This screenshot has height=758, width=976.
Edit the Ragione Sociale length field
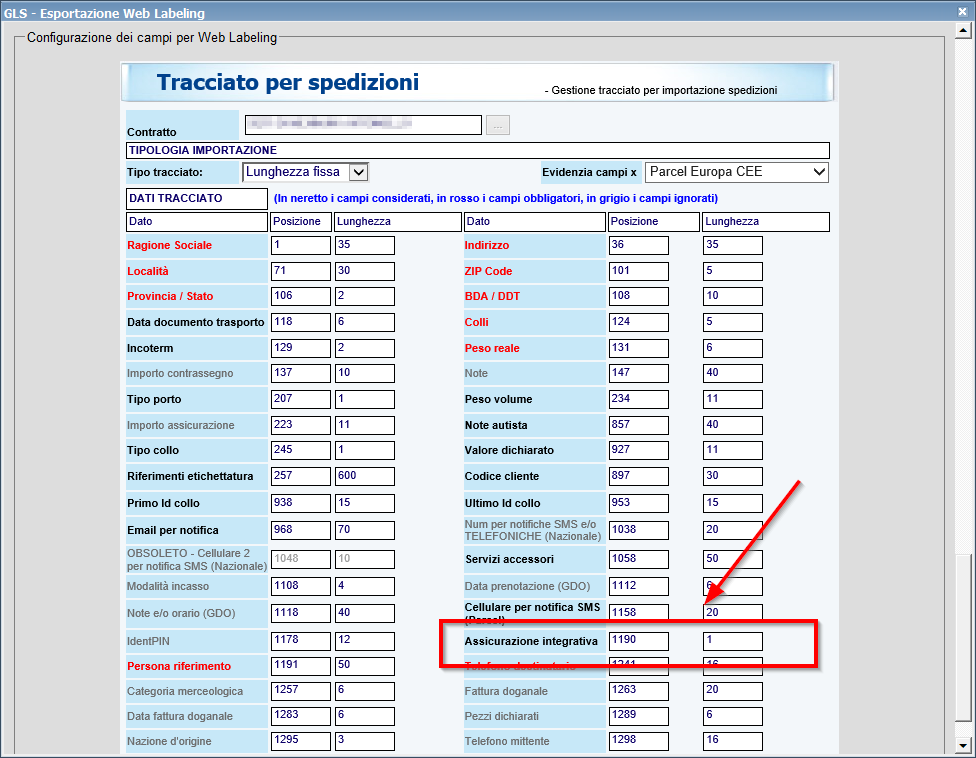click(365, 245)
